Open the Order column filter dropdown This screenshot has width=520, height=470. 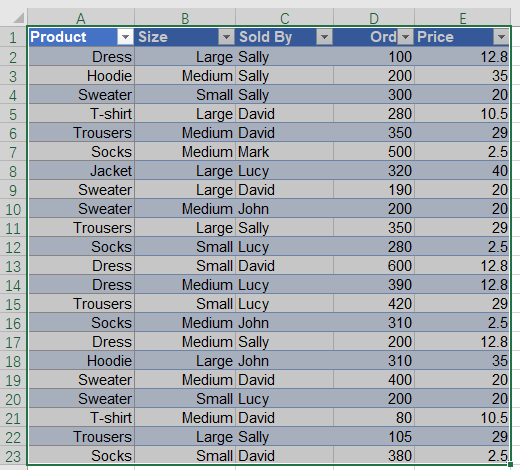pos(406,37)
